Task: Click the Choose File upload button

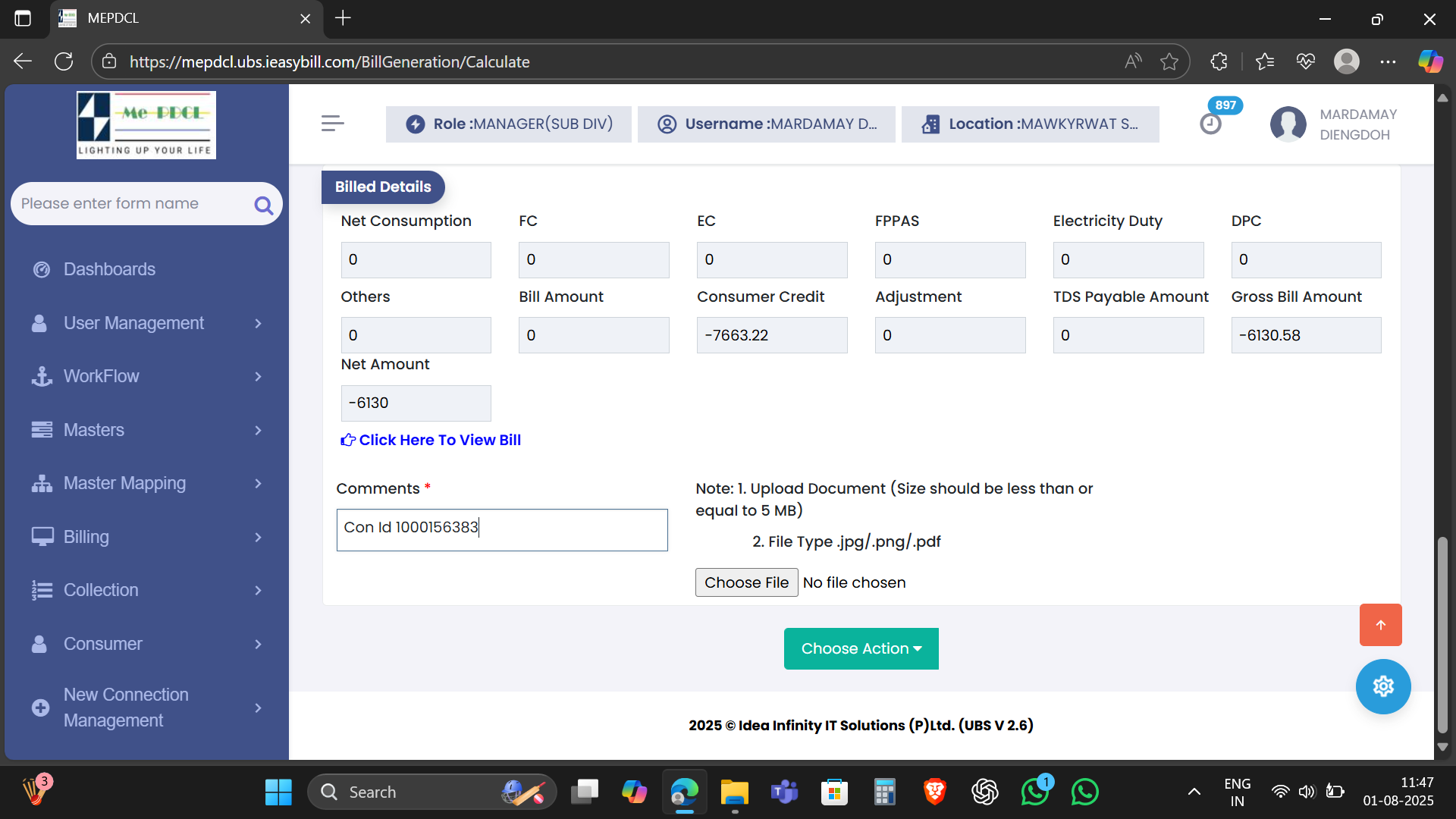Action: pyautogui.click(x=746, y=582)
